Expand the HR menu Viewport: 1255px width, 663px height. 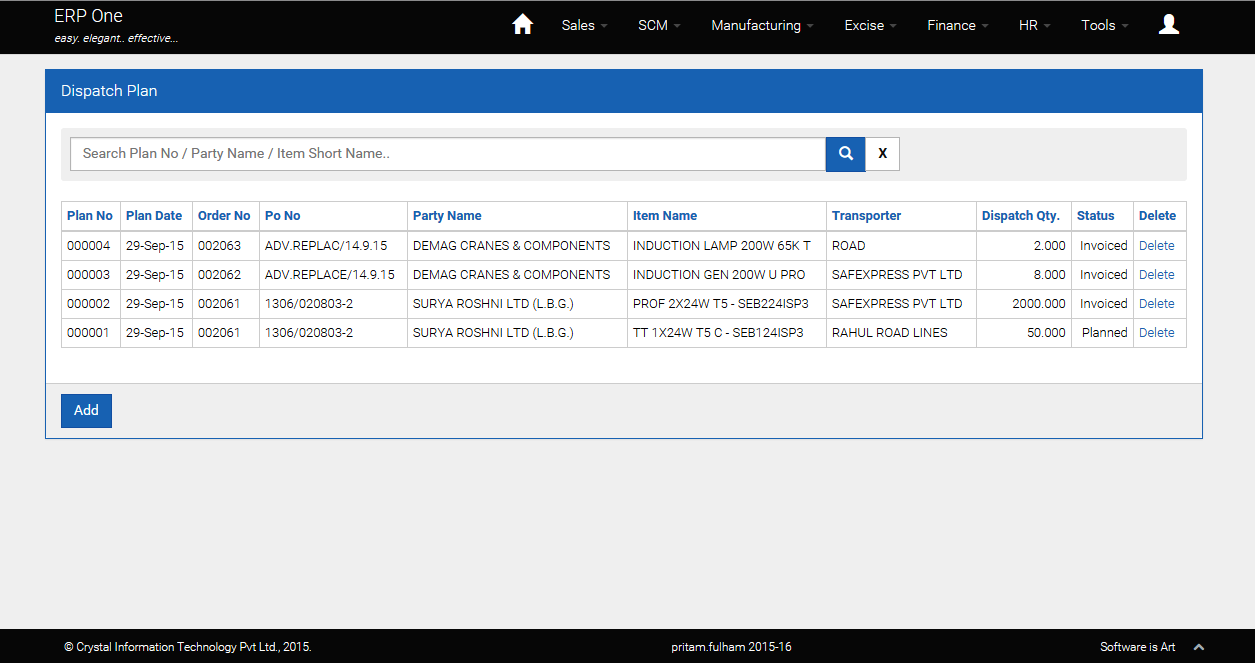pos(1034,26)
